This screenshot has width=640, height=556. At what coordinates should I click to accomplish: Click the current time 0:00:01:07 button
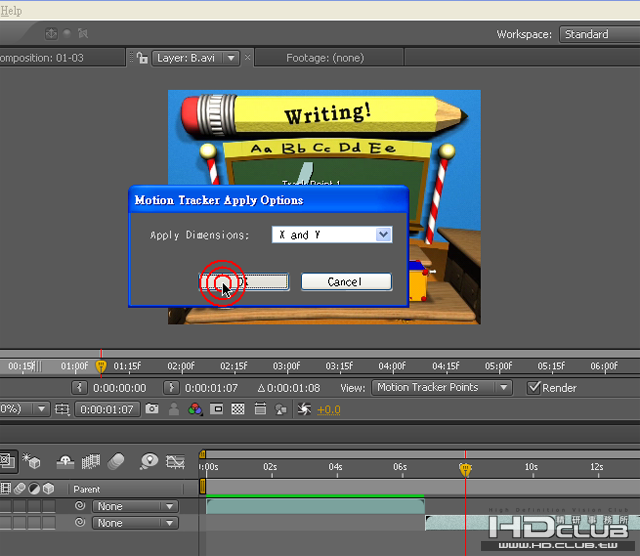(107, 409)
